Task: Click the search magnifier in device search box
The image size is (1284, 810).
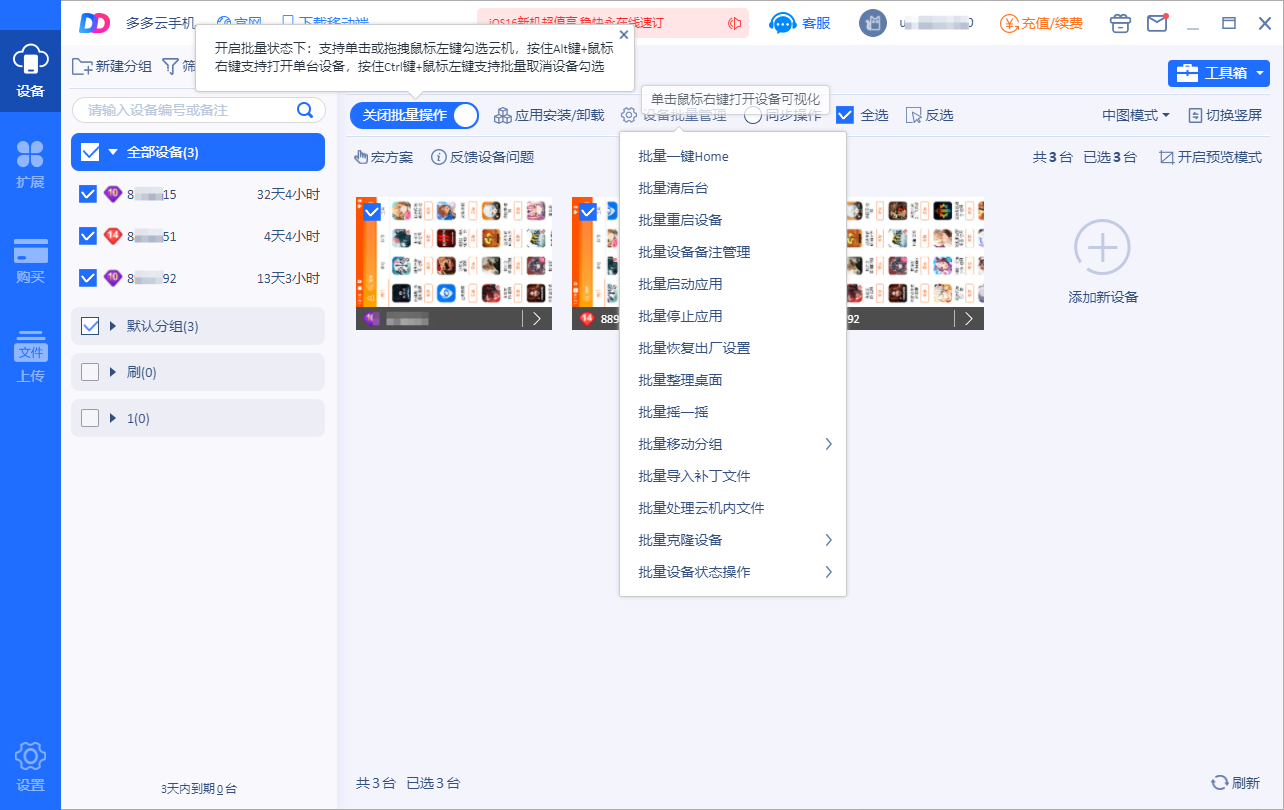Action: click(306, 110)
